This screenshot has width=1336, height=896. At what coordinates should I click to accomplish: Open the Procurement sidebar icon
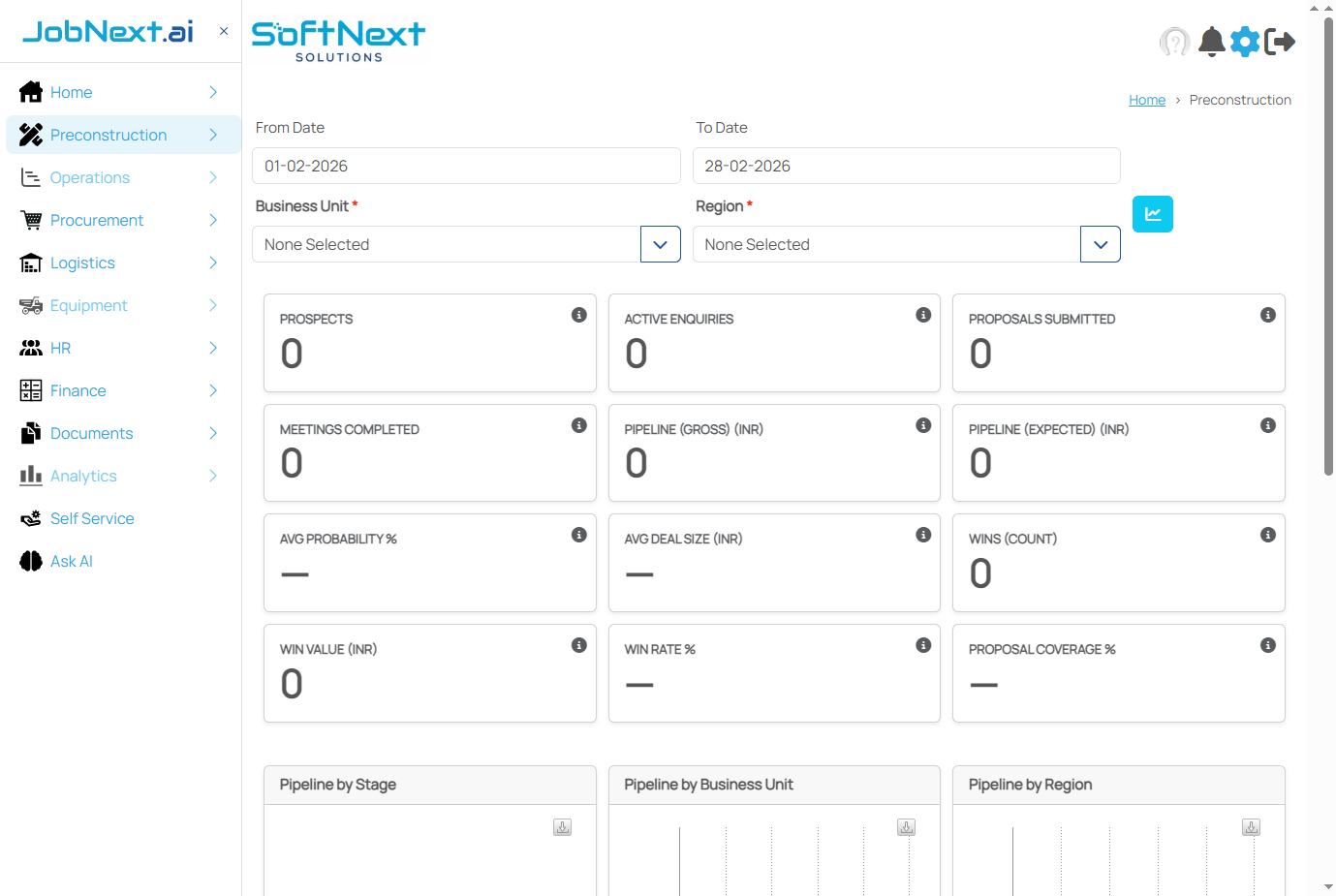pos(30,220)
